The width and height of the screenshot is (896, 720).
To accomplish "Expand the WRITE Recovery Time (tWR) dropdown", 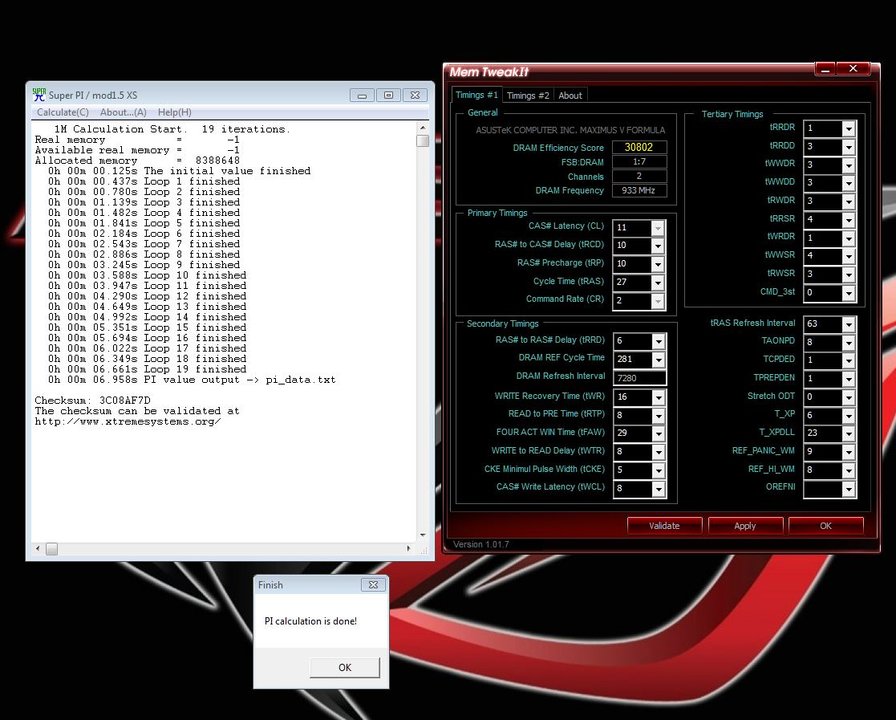I will [x=658, y=397].
